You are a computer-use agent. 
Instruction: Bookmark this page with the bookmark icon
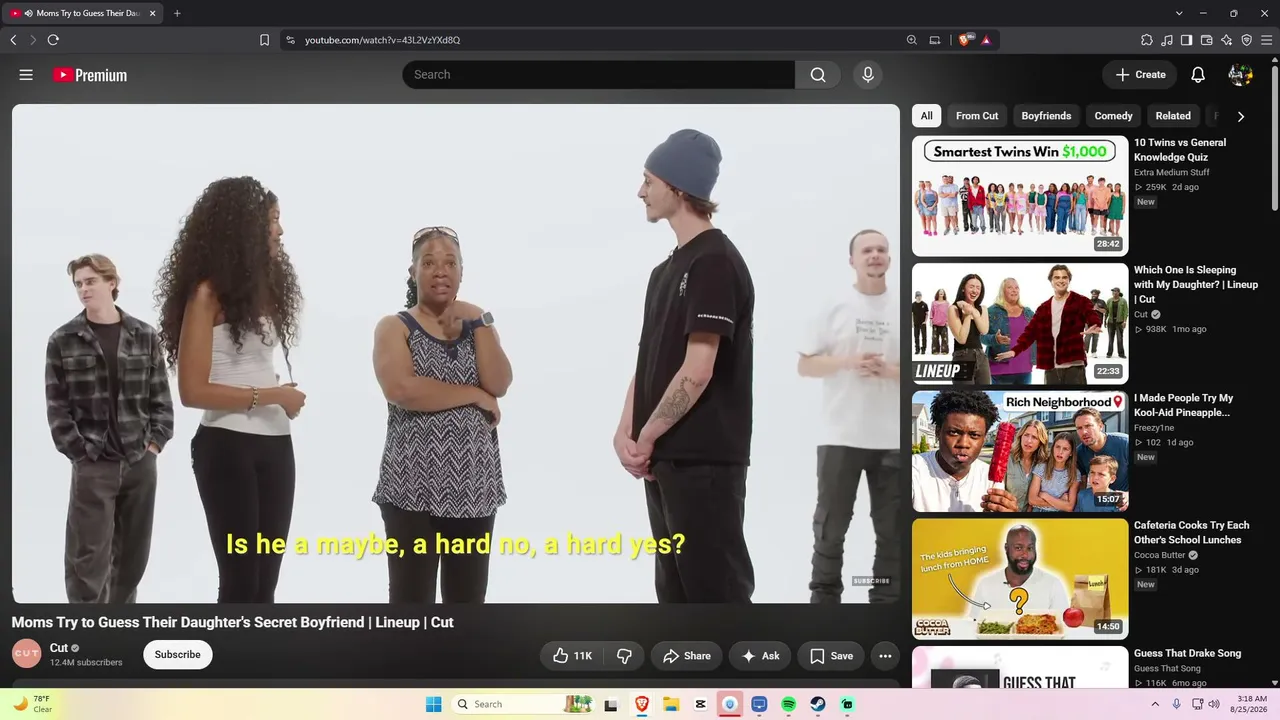[x=264, y=40]
